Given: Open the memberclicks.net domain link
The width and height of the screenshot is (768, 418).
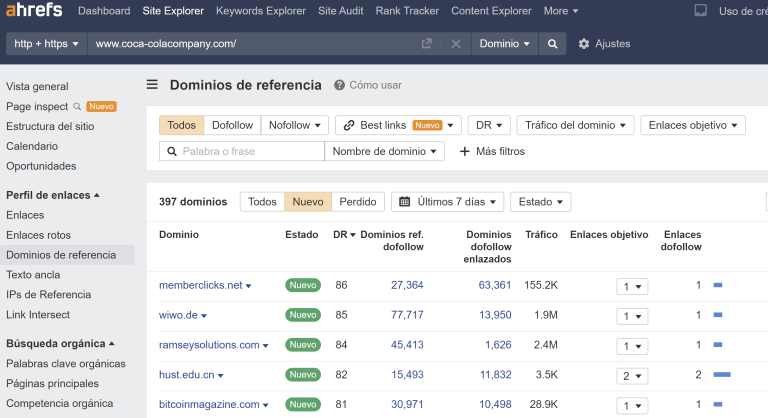Looking at the screenshot, I should click(200, 285).
